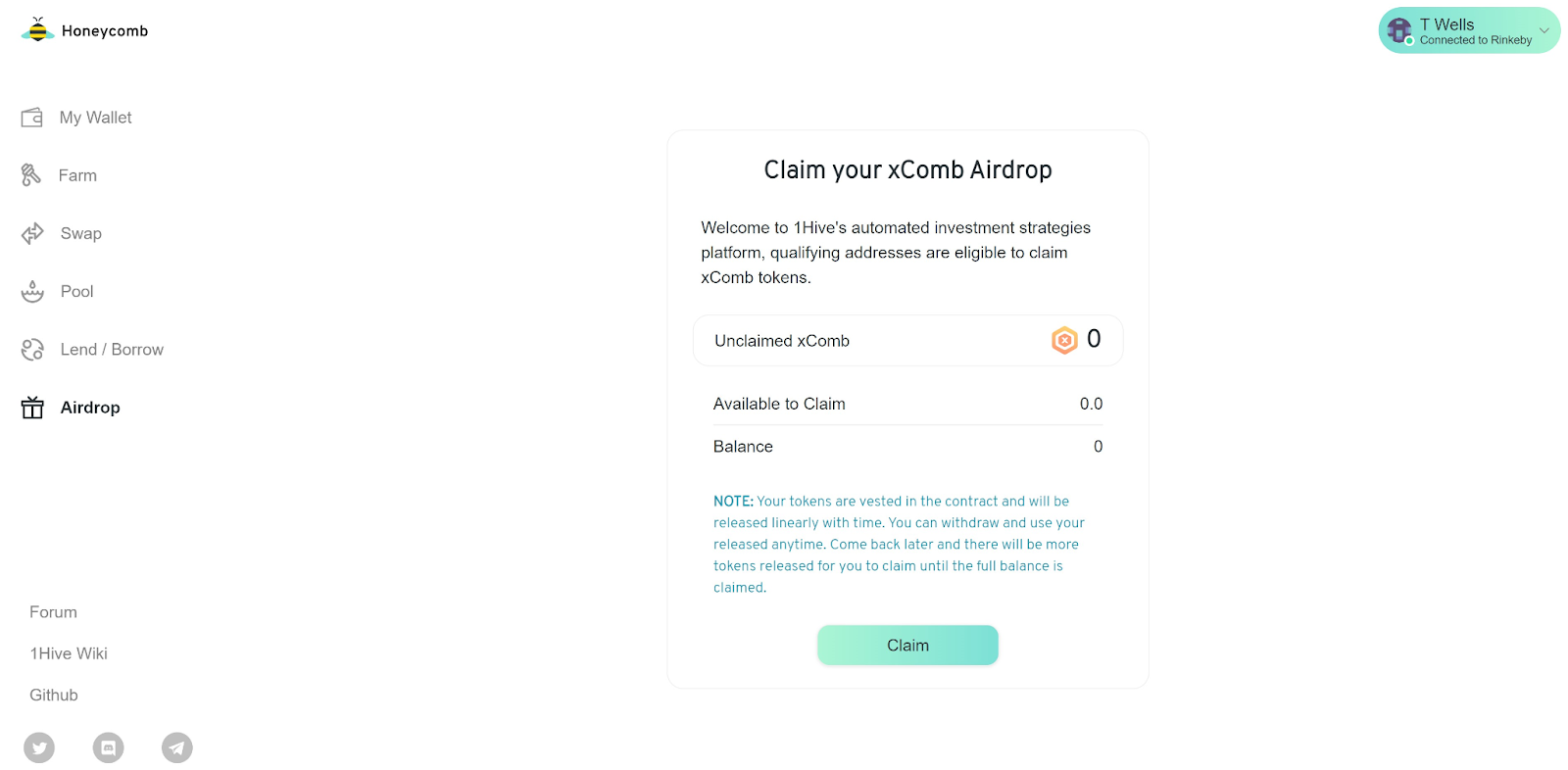Click the My Wallet icon in sidebar
The image size is (1568, 770).
tap(32, 118)
